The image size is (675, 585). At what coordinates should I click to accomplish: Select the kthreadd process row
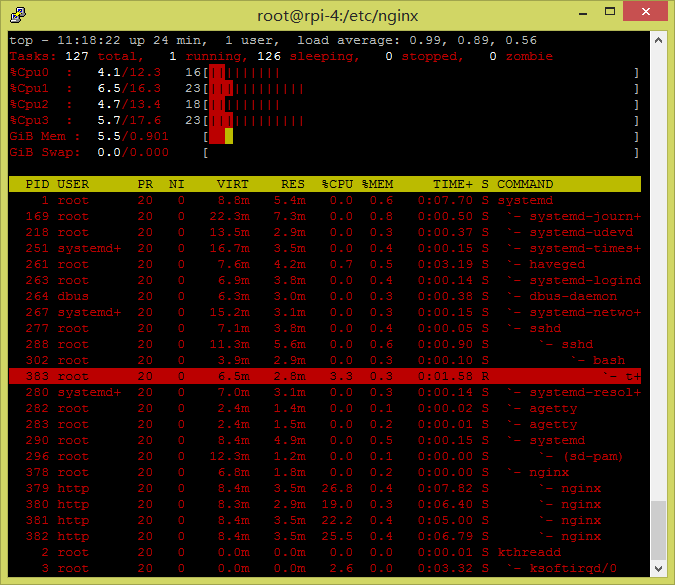[325, 552]
